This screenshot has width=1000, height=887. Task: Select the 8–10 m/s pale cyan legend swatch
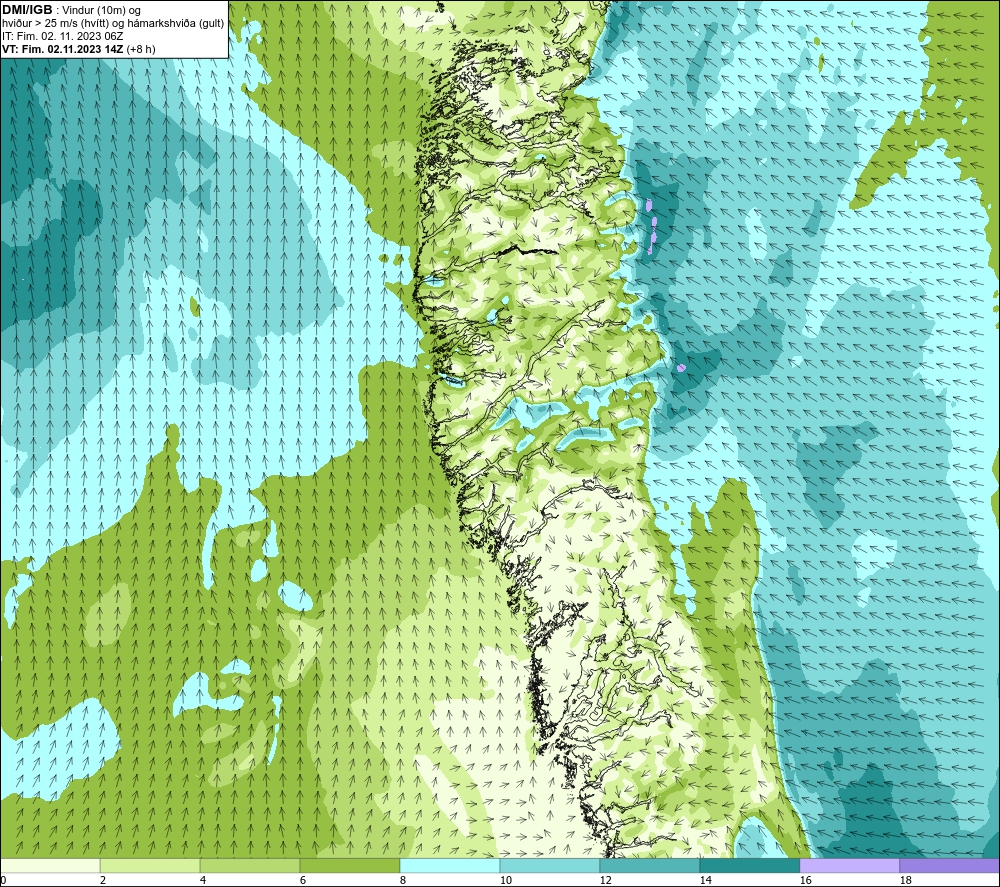(450, 865)
